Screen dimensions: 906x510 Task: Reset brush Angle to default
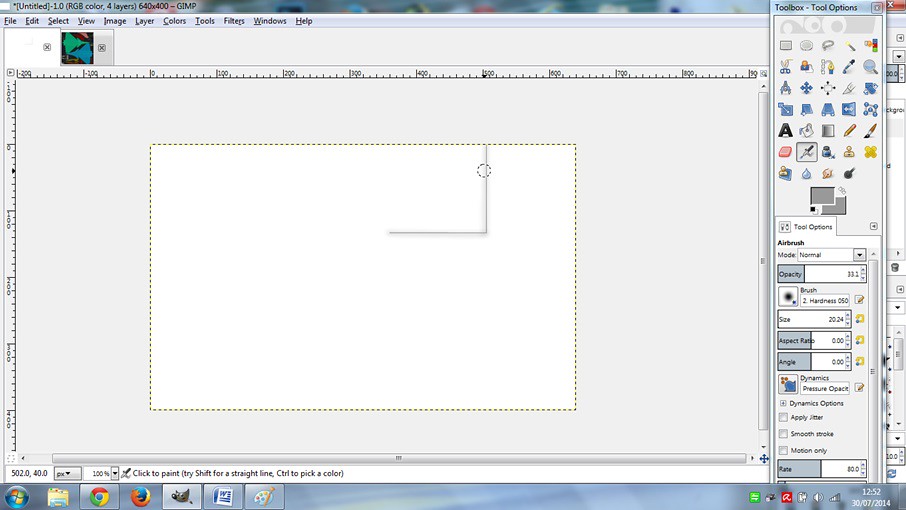click(x=860, y=362)
